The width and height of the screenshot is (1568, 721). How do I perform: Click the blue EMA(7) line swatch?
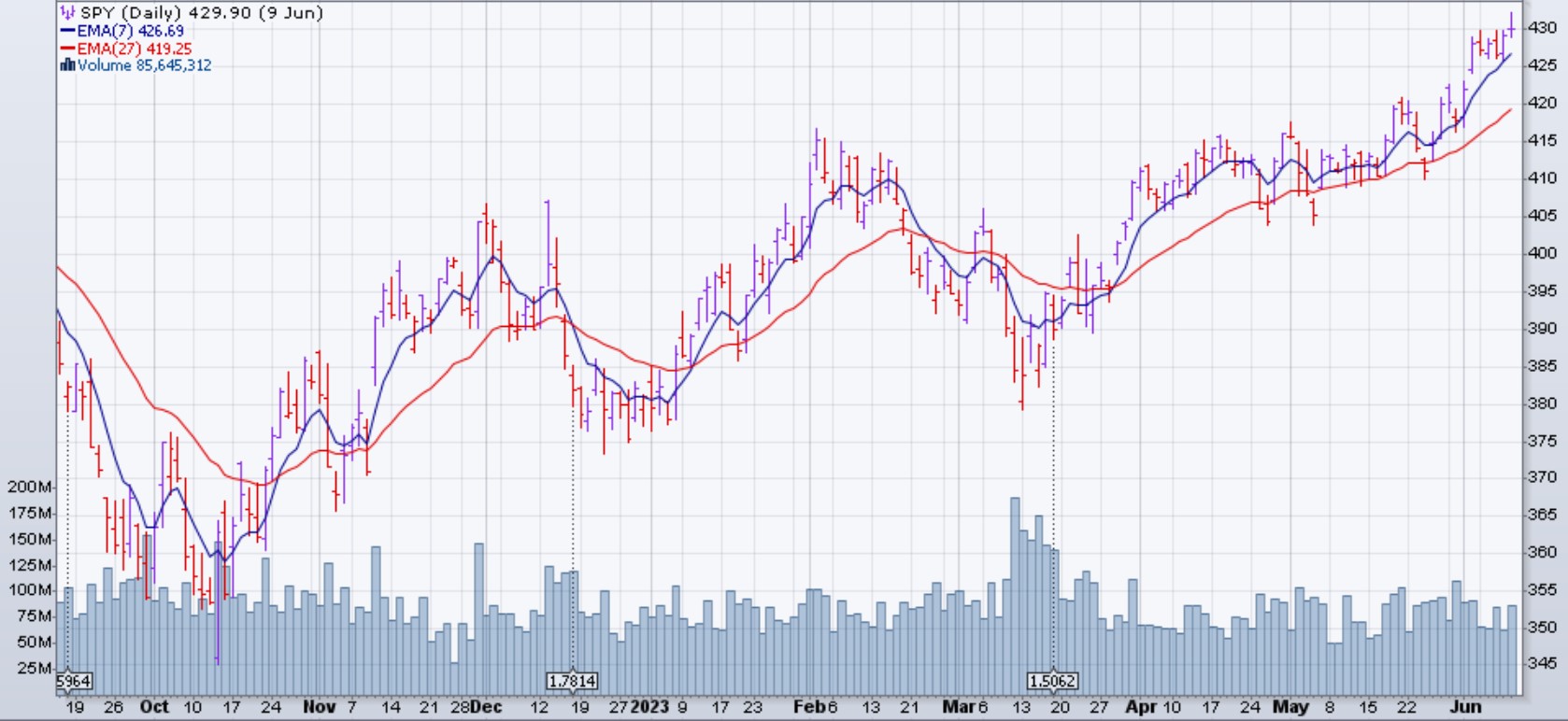(x=67, y=31)
